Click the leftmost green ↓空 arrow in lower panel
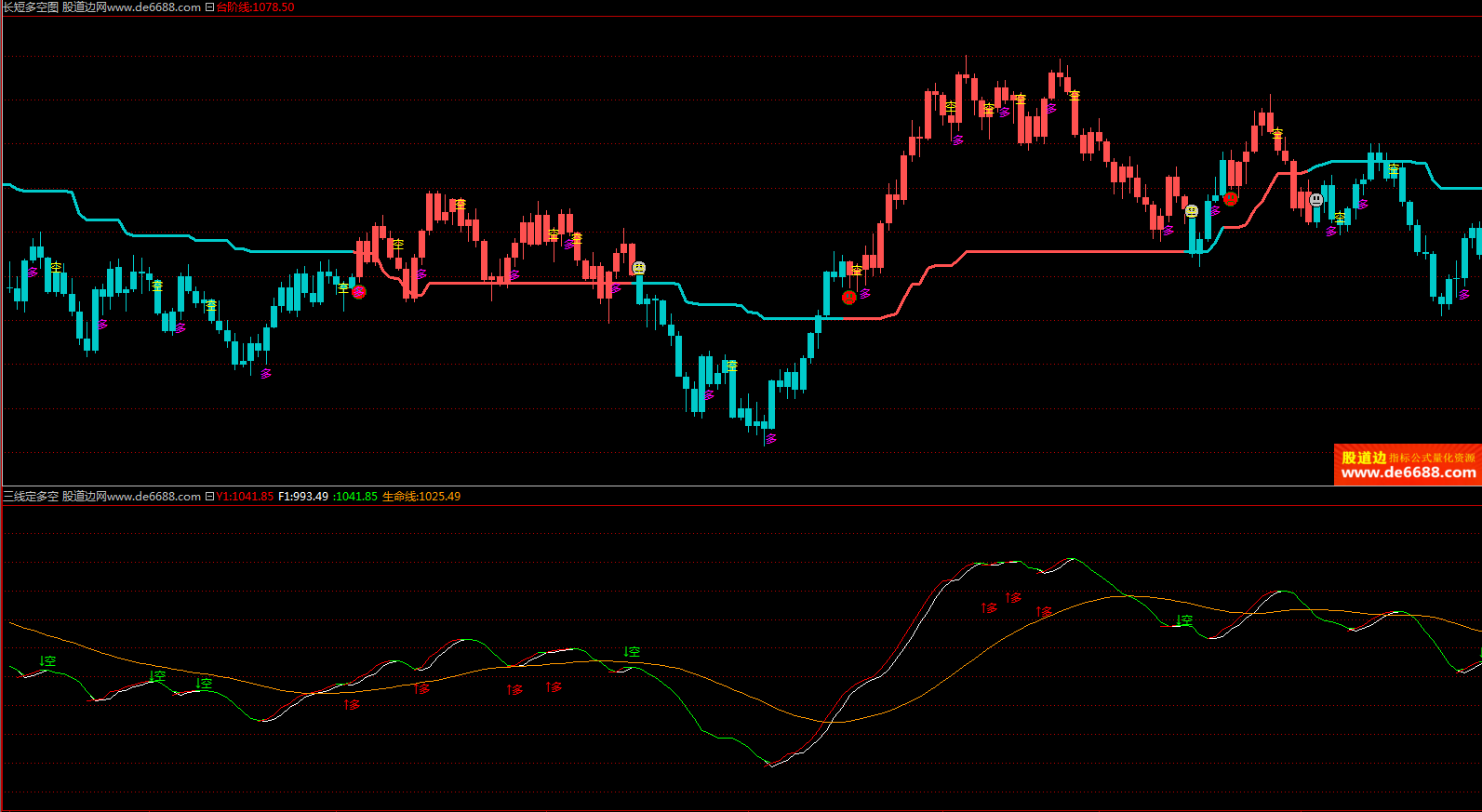The height and width of the screenshot is (812, 1482). click(x=47, y=661)
